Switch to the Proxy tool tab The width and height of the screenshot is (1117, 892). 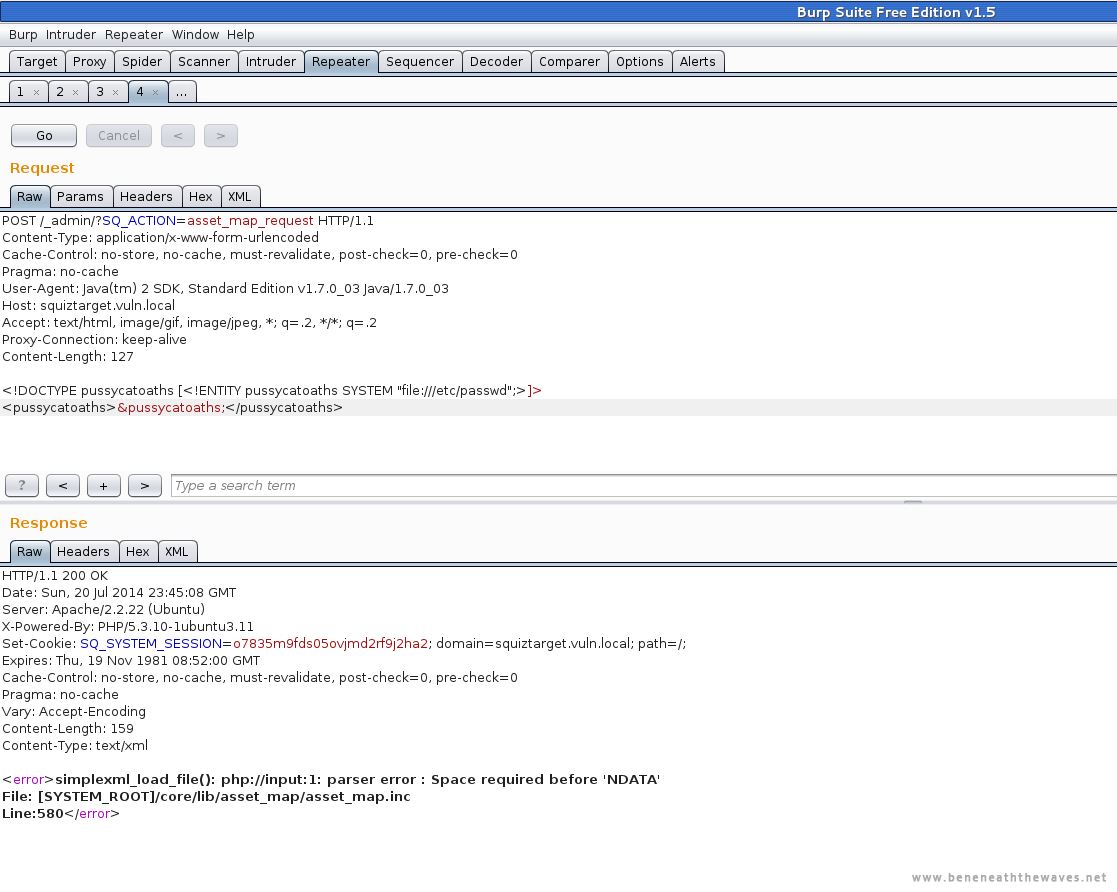coord(90,61)
